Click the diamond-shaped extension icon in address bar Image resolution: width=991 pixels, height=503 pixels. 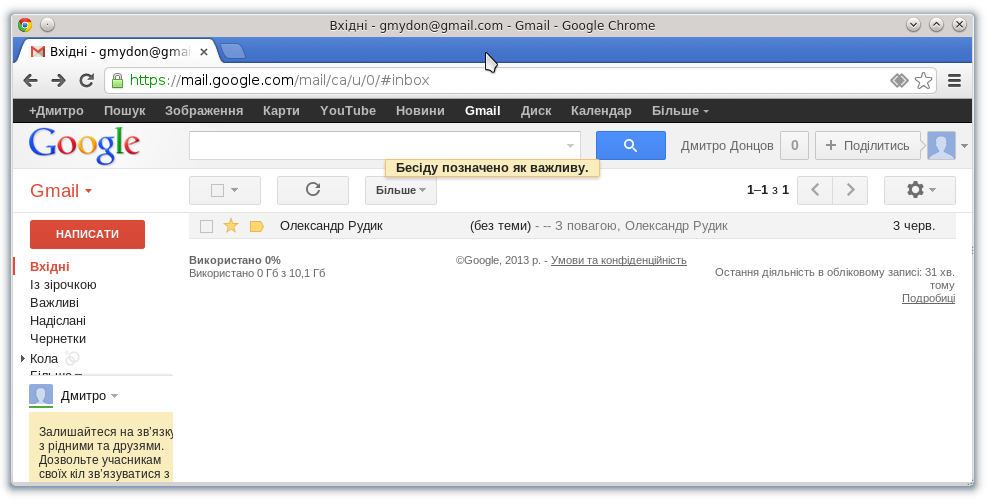(899, 80)
